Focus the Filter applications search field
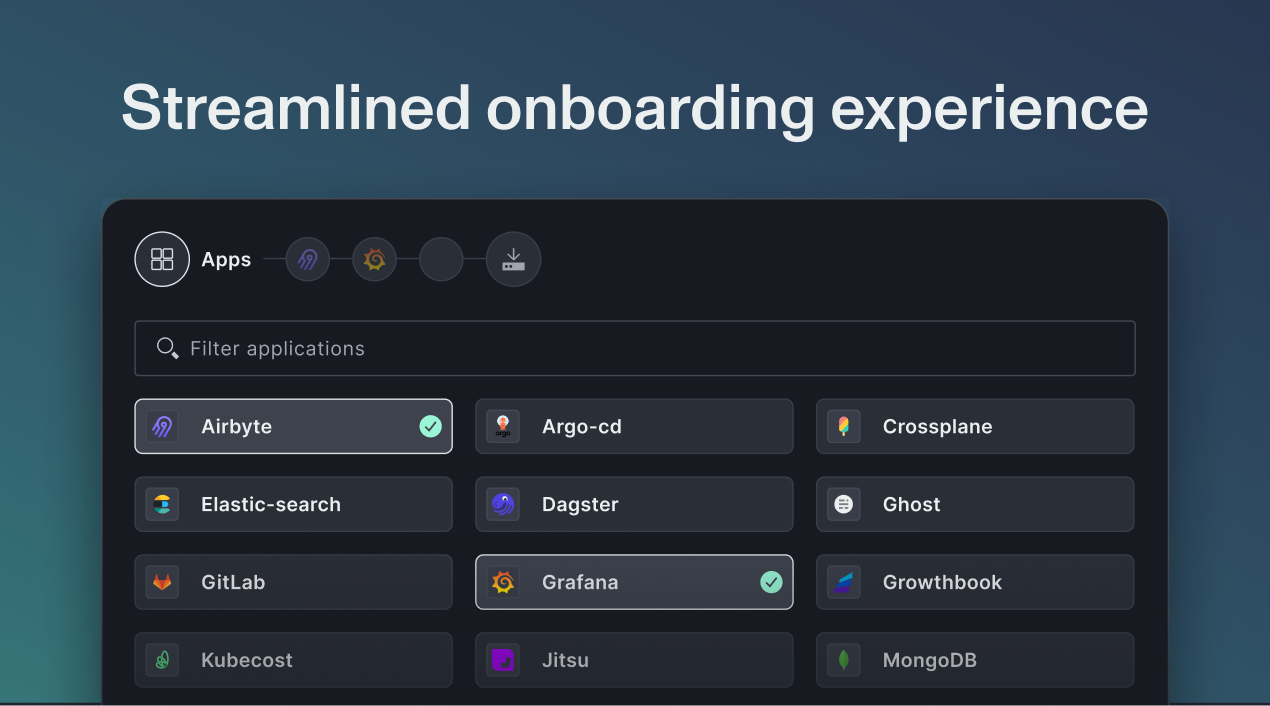 point(635,348)
